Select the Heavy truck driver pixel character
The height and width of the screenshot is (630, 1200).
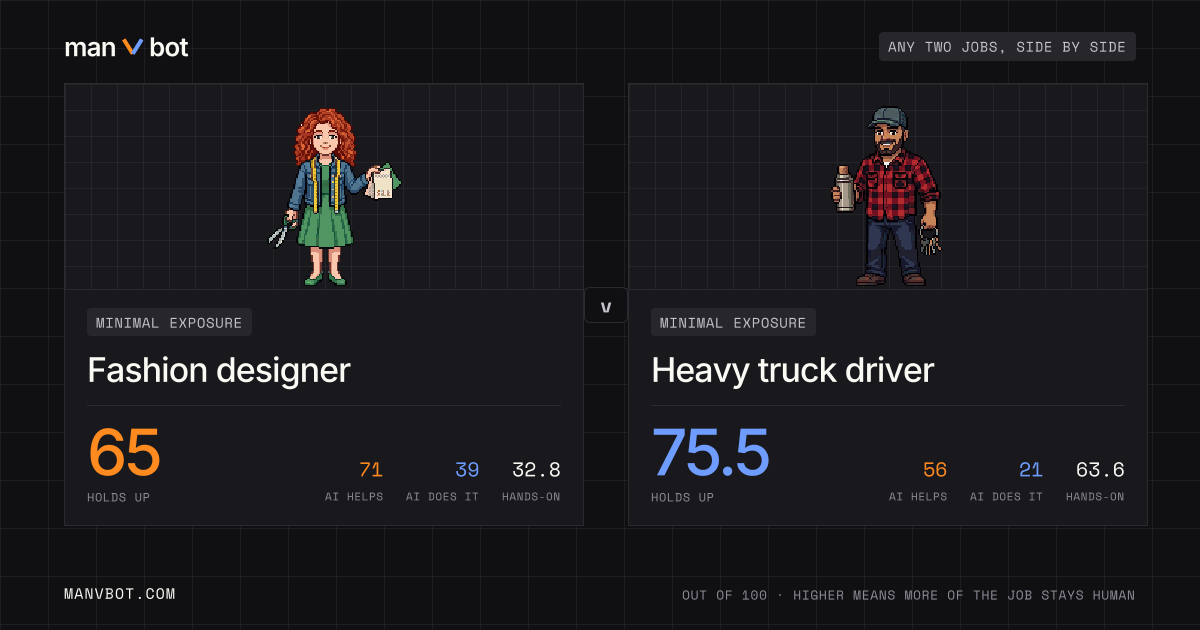coord(888,196)
